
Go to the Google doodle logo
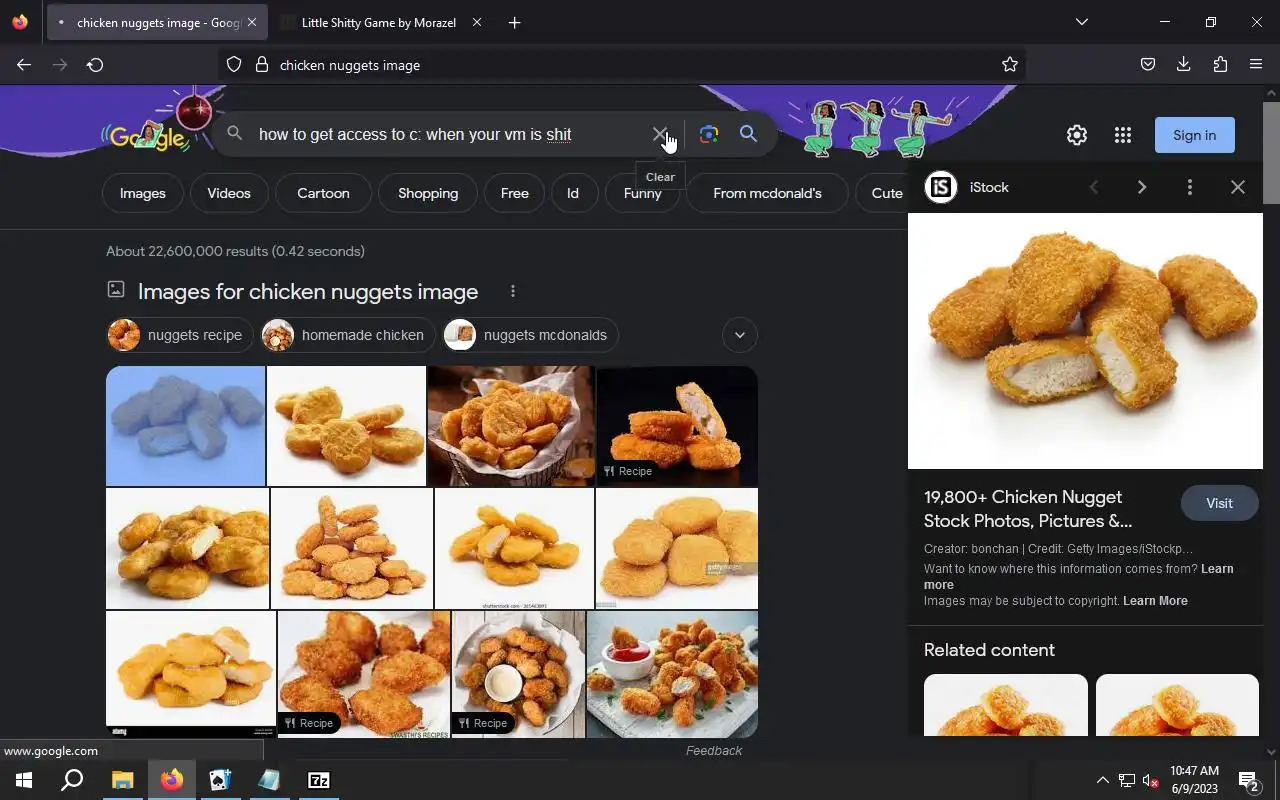pos(148,135)
